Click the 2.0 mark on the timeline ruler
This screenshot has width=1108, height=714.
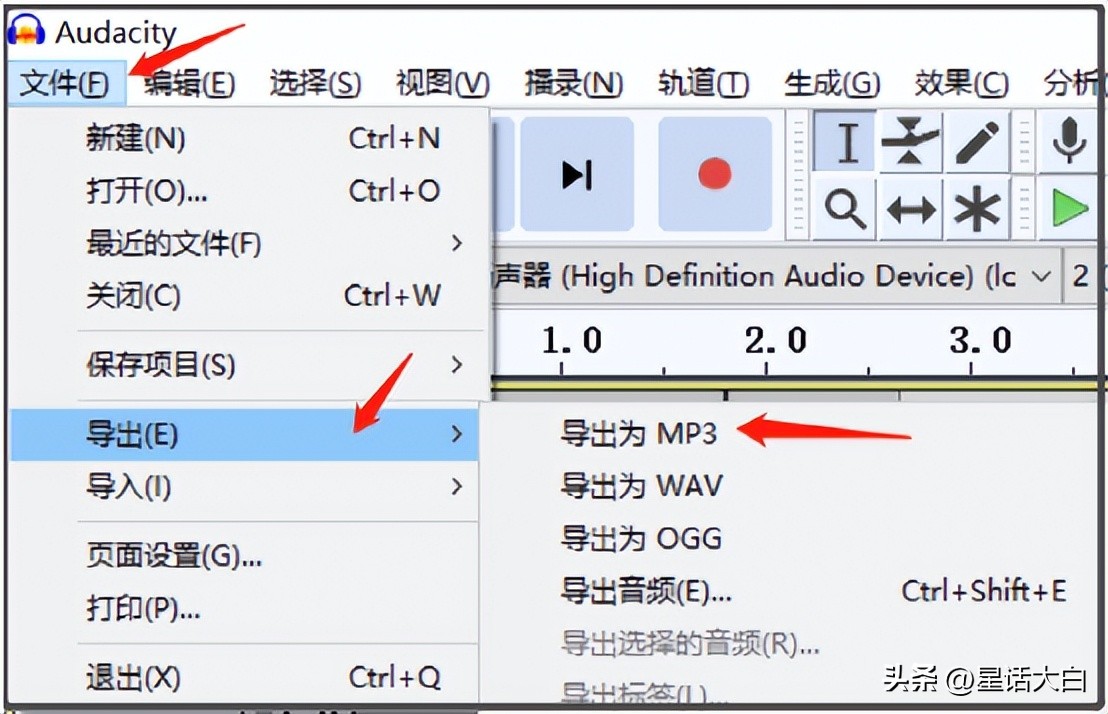tap(777, 340)
